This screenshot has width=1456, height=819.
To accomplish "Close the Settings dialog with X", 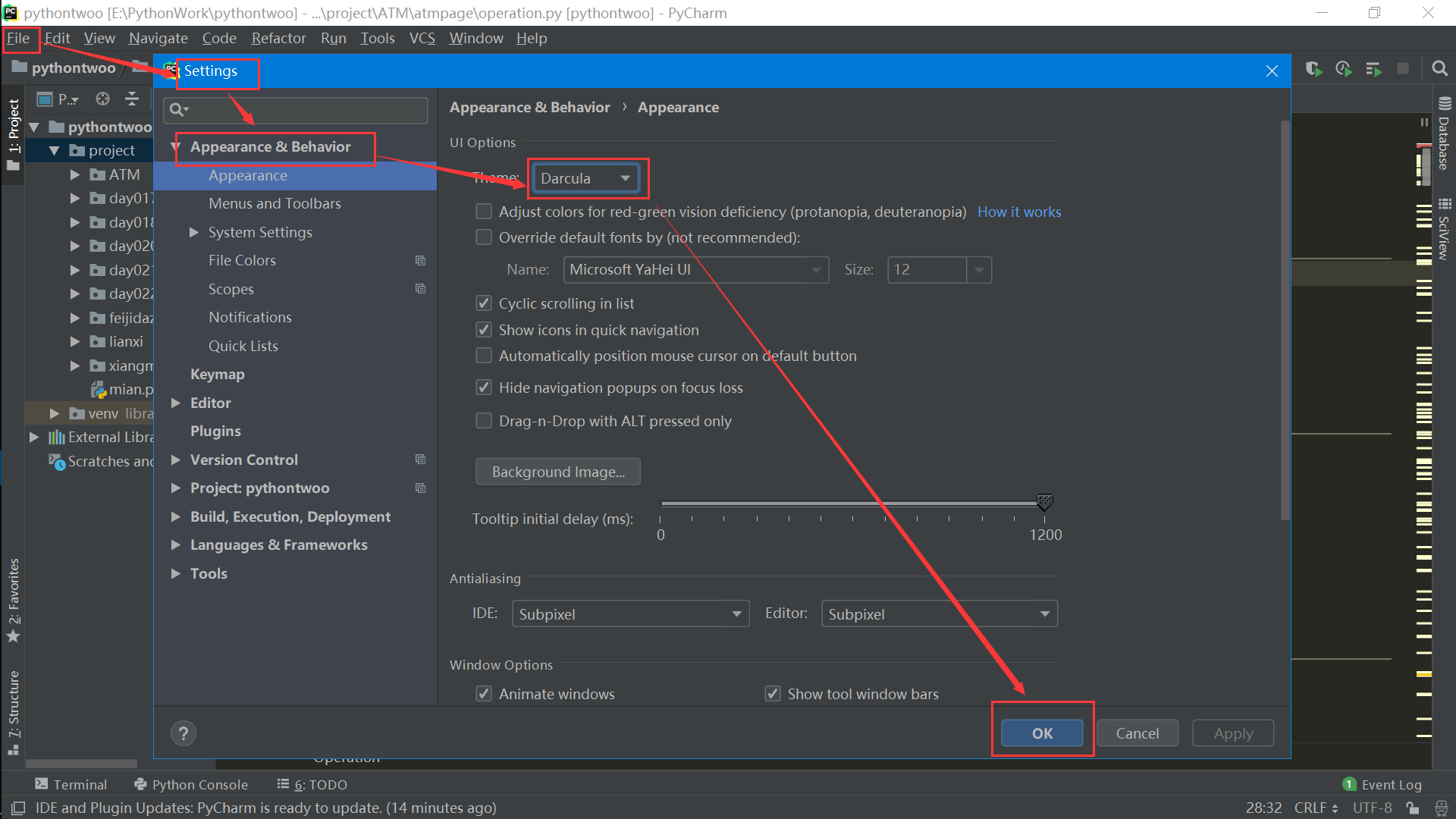I will tap(1272, 71).
